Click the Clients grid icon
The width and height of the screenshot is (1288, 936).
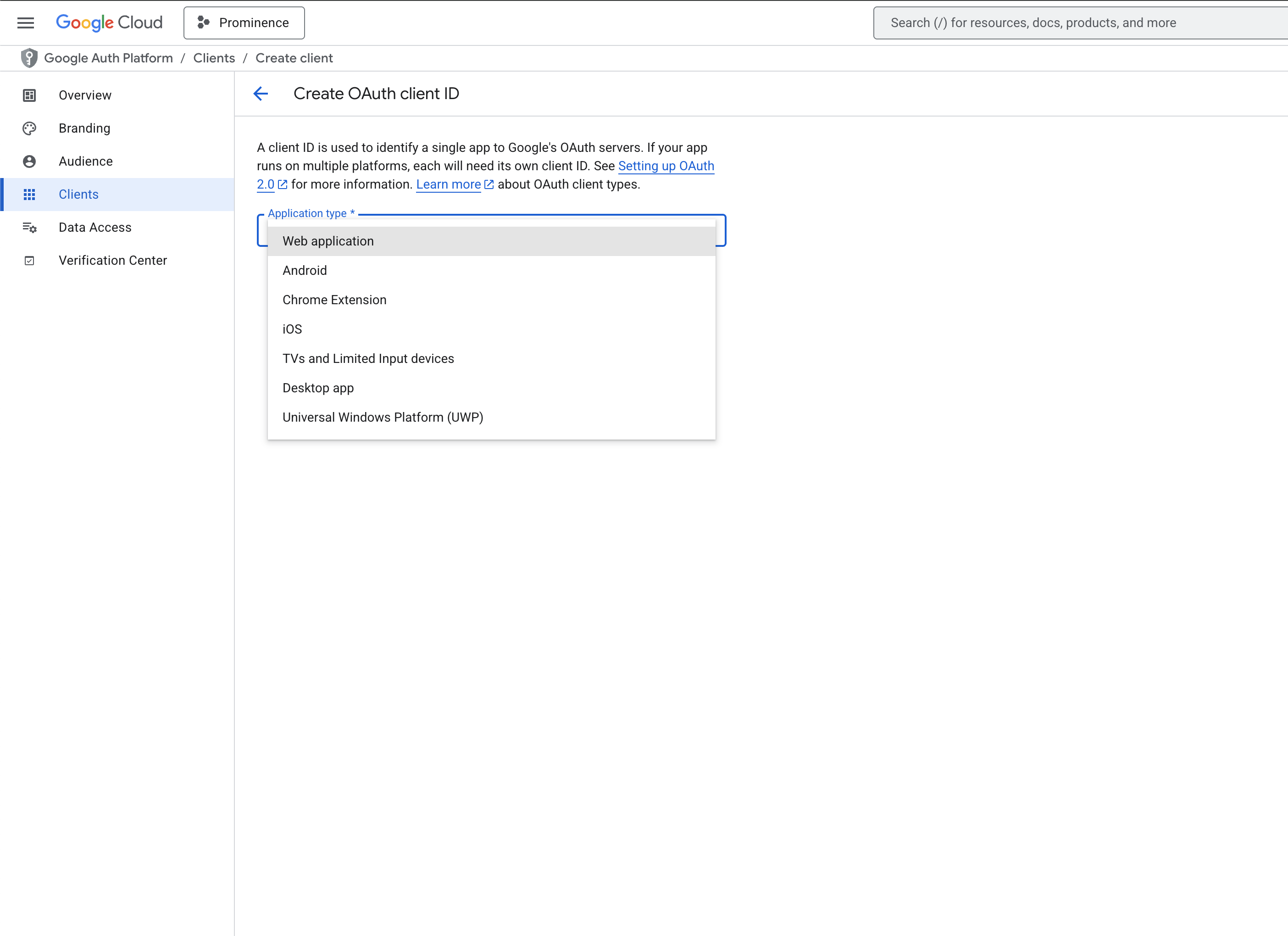(29, 194)
